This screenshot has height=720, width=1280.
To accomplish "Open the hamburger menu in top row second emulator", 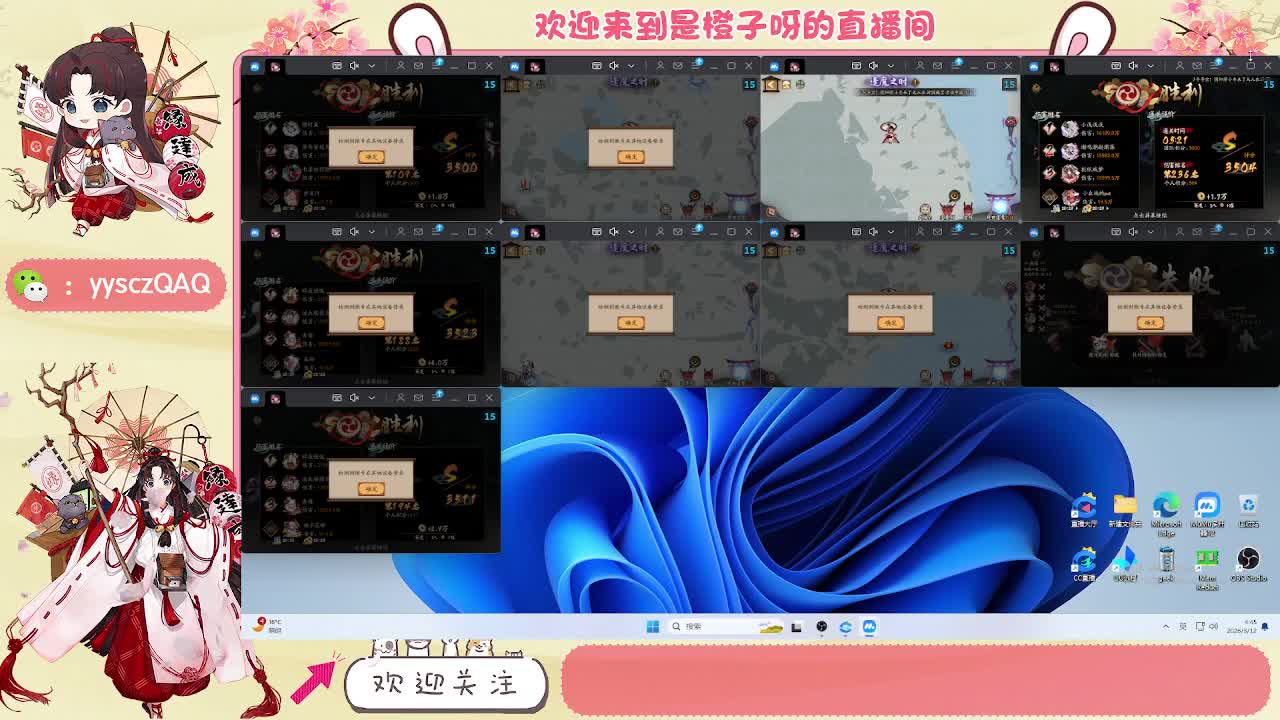I will [x=696, y=66].
